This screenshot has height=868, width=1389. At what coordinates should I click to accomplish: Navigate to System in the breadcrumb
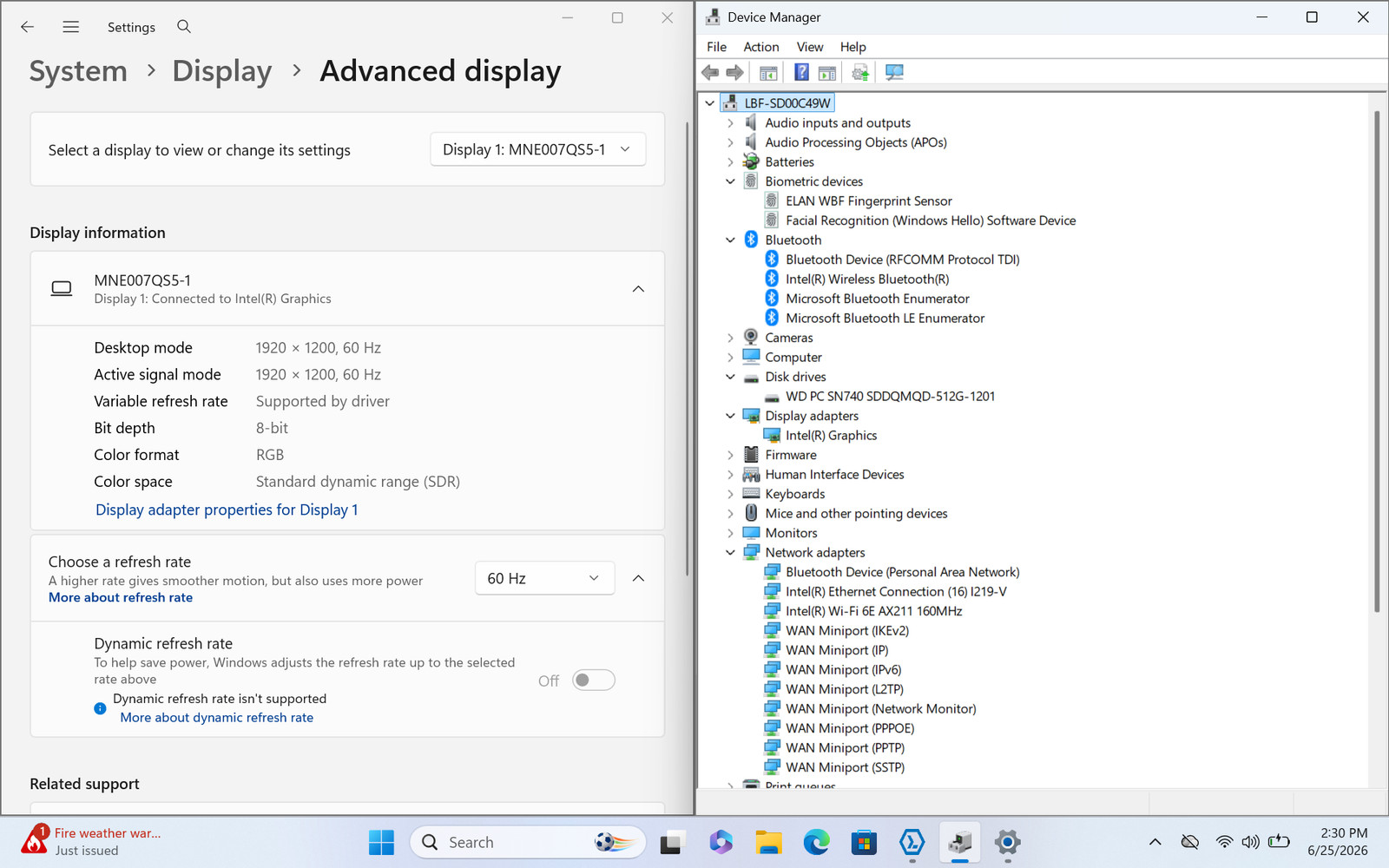pyautogui.click(x=78, y=71)
